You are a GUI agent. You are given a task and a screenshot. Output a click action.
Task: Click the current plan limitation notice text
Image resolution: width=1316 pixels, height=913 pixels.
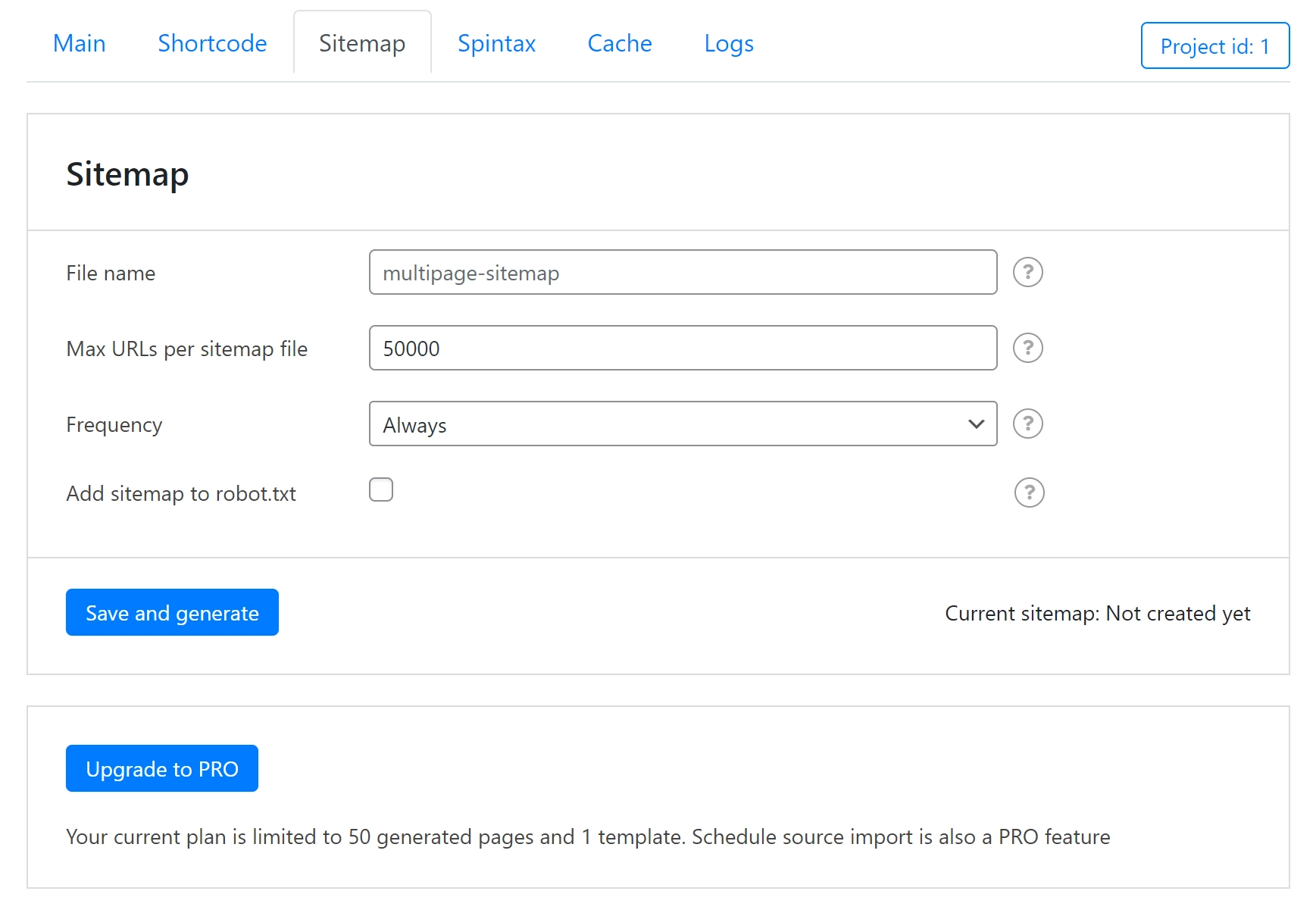coord(588,836)
